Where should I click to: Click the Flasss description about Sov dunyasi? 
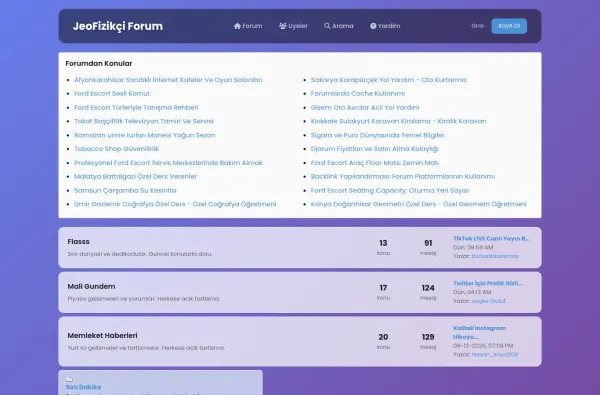click(x=140, y=254)
